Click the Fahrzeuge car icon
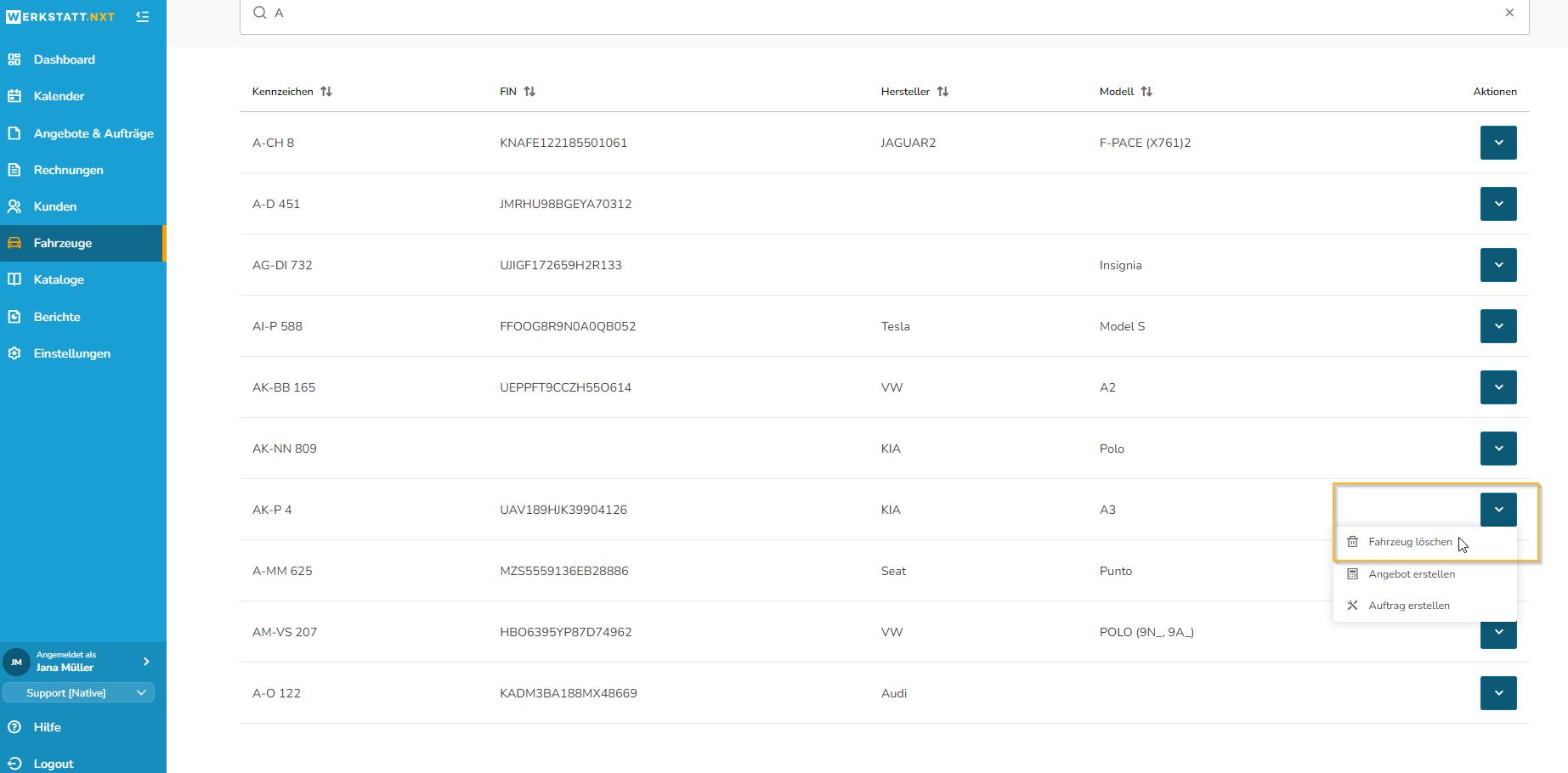The height and width of the screenshot is (773, 1568). tap(14, 243)
